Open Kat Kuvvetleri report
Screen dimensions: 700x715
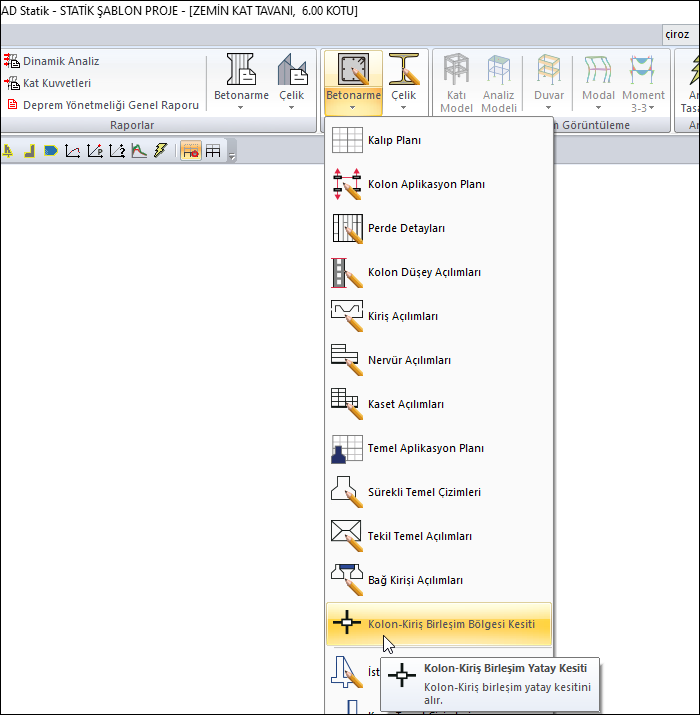pos(47,83)
